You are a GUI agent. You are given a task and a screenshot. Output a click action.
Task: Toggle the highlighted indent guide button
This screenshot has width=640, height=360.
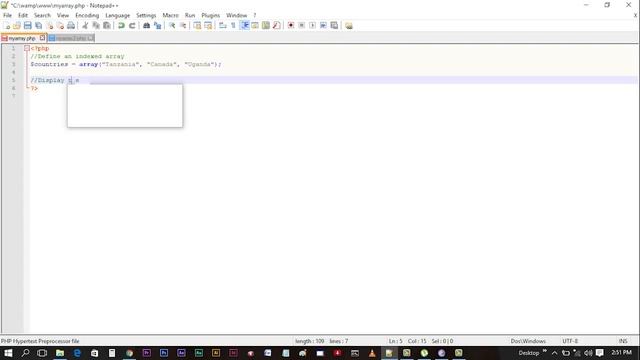244,25
